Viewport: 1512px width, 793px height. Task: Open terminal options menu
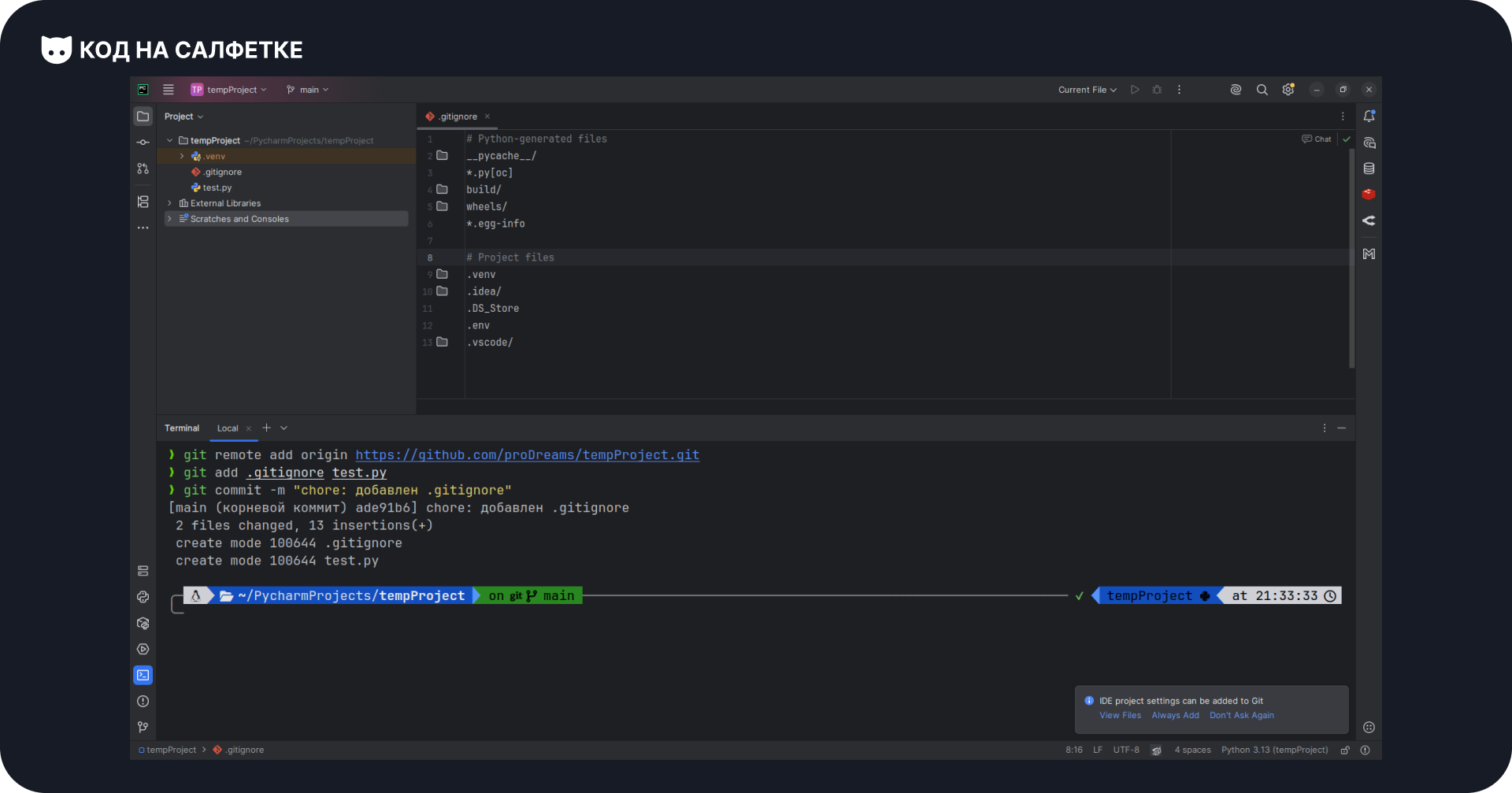(1324, 428)
